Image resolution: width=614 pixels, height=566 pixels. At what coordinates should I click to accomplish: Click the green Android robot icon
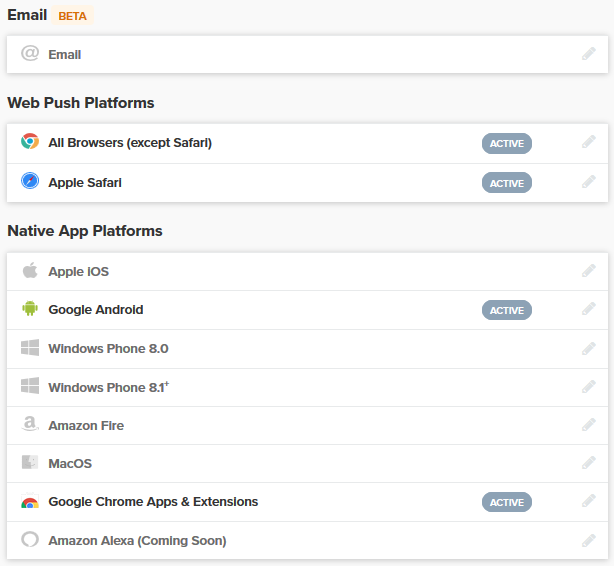coord(30,309)
